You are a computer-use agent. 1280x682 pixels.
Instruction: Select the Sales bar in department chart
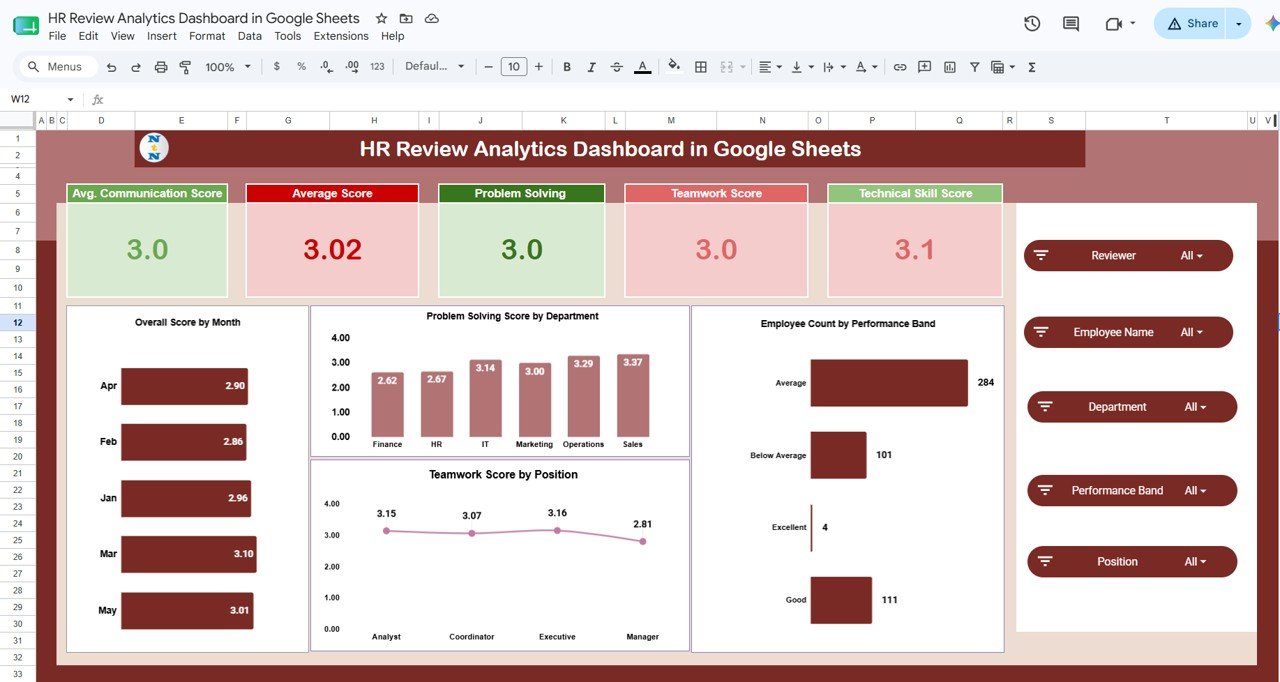(x=633, y=395)
